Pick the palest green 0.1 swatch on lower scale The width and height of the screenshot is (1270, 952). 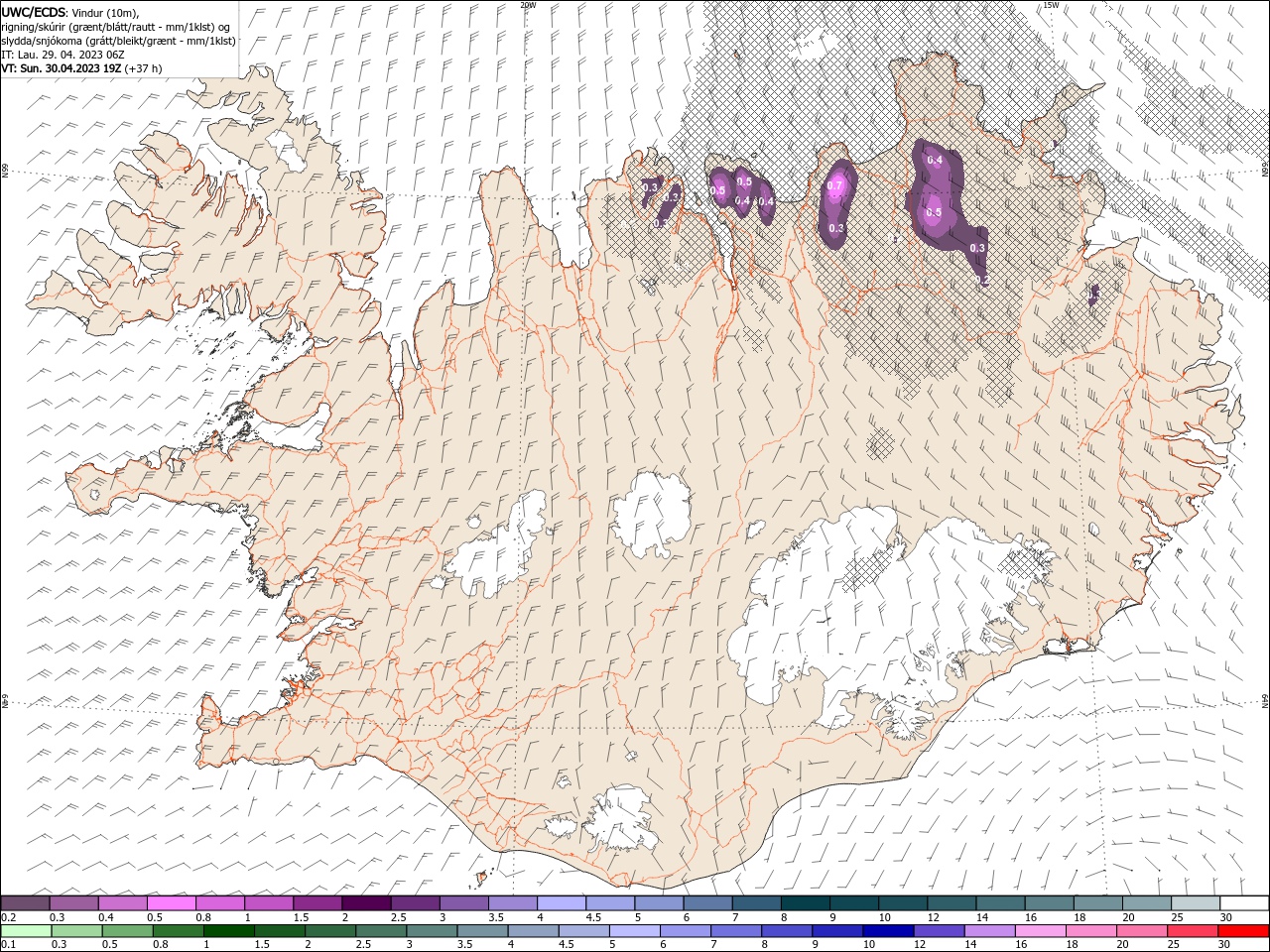pos(26,931)
